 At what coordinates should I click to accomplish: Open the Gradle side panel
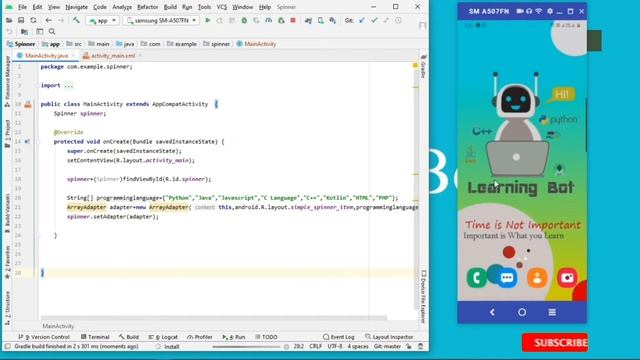point(423,66)
